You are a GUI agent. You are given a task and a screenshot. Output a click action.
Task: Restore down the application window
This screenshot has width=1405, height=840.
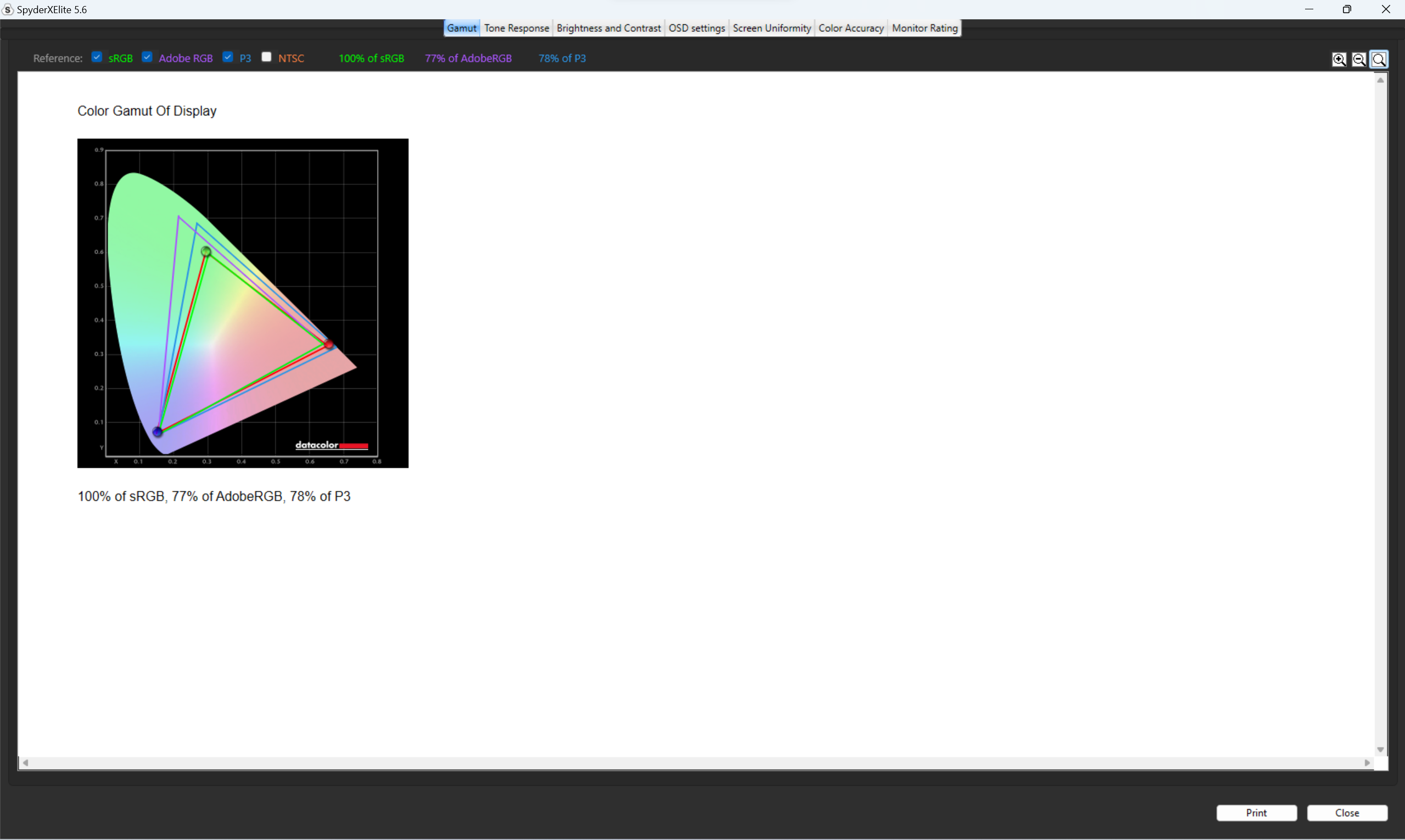[x=1347, y=9]
